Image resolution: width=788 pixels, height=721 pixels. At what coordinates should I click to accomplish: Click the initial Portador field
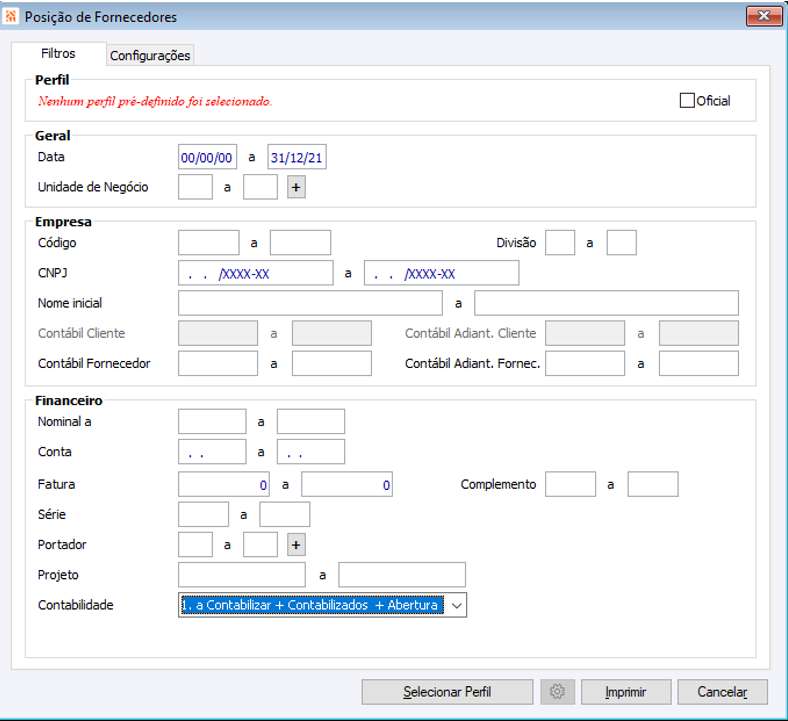coord(195,545)
